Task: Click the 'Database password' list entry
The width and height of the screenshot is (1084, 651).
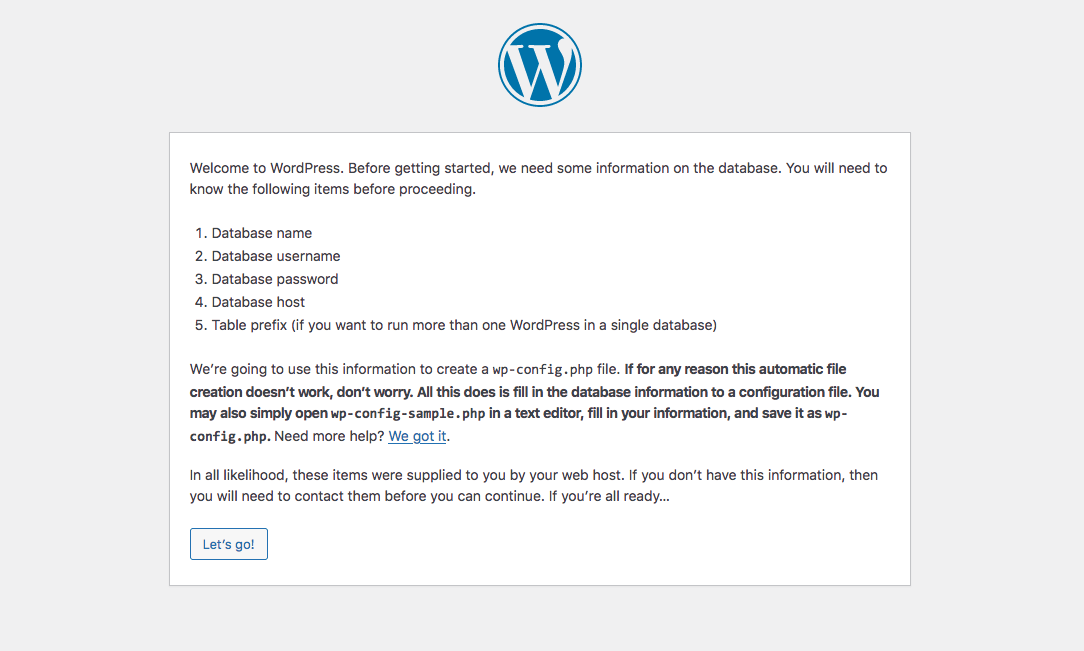Action: point(274,278)
